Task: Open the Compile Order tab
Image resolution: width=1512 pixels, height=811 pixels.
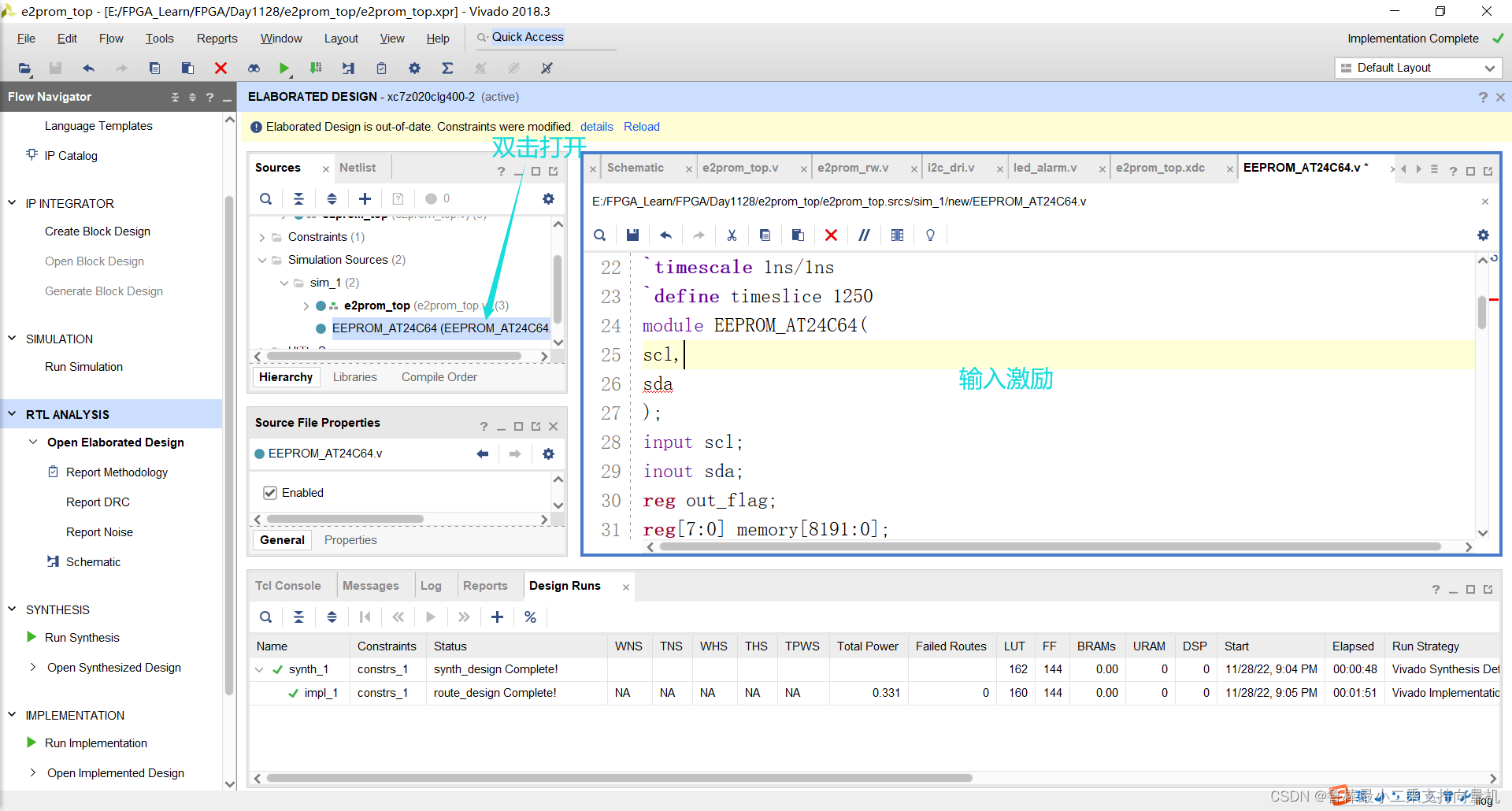Action: pyautogui.click(x=439, y=377)
